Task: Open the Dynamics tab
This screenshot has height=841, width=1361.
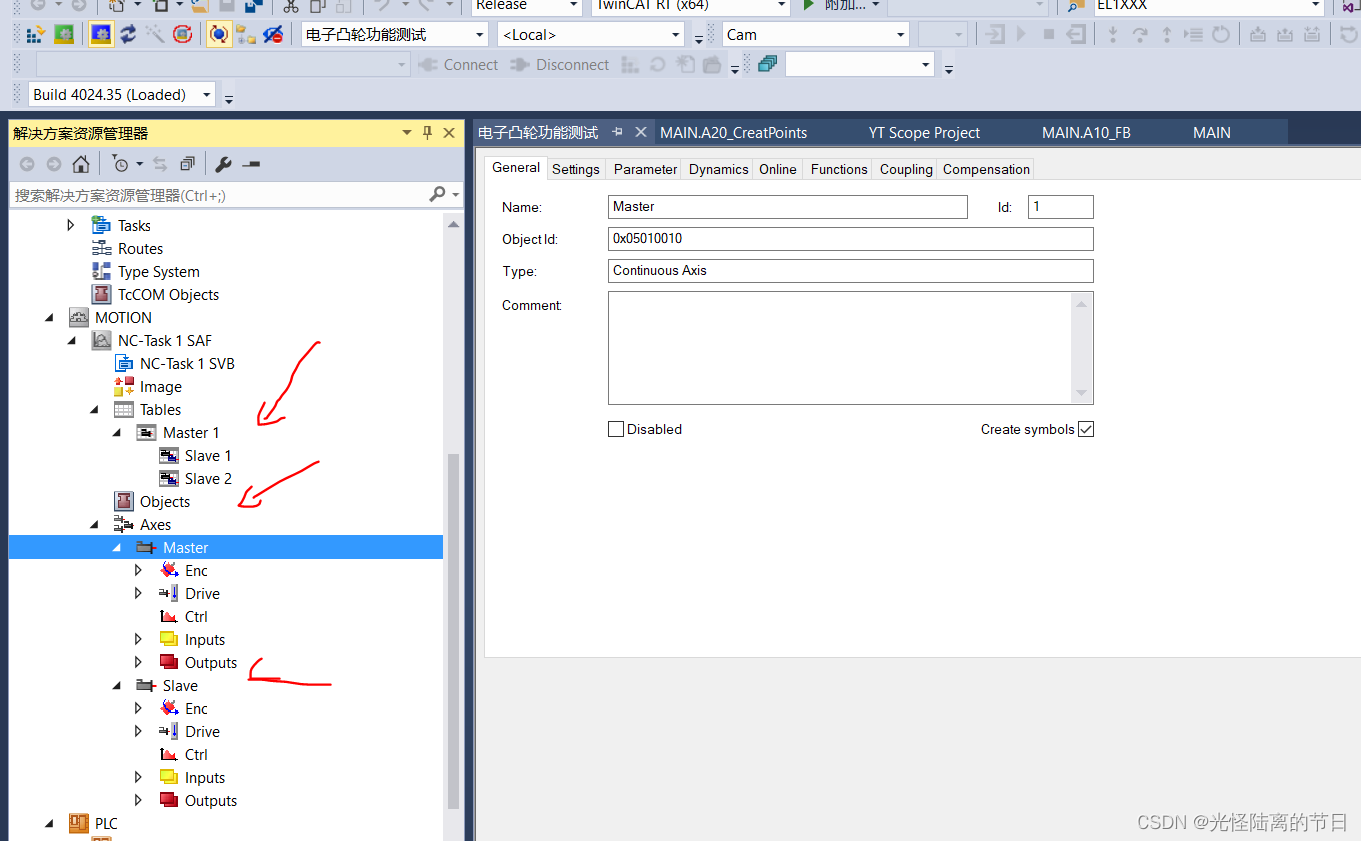Action: 718,169
